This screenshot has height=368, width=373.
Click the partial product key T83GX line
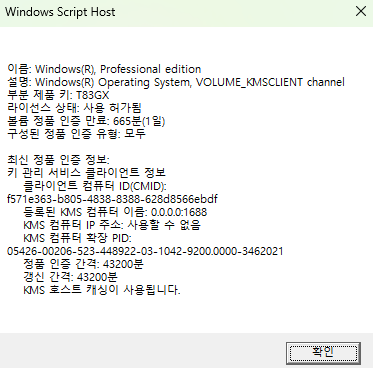click(x=58, y=95)
